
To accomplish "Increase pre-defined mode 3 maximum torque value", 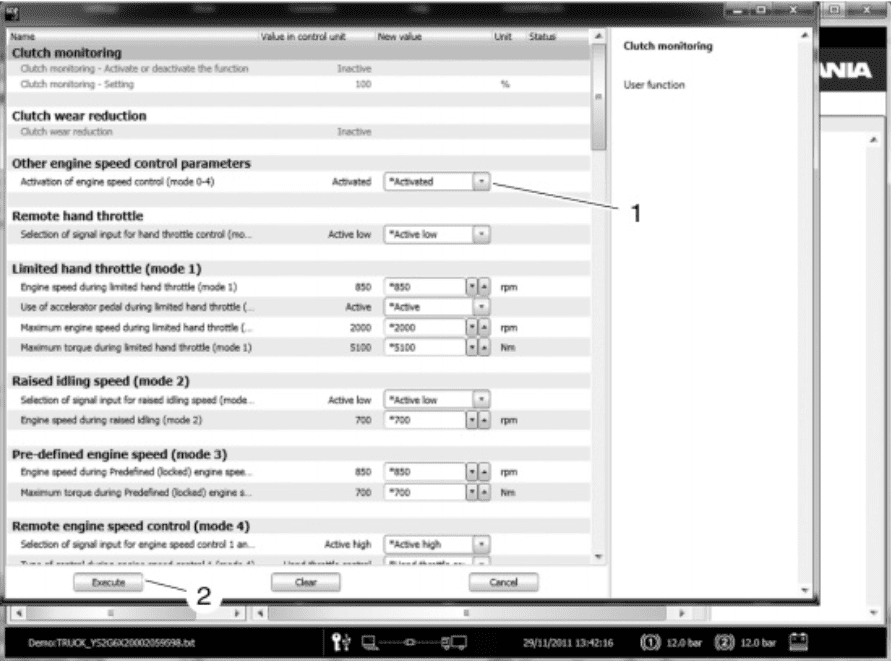I will point(484,493).
